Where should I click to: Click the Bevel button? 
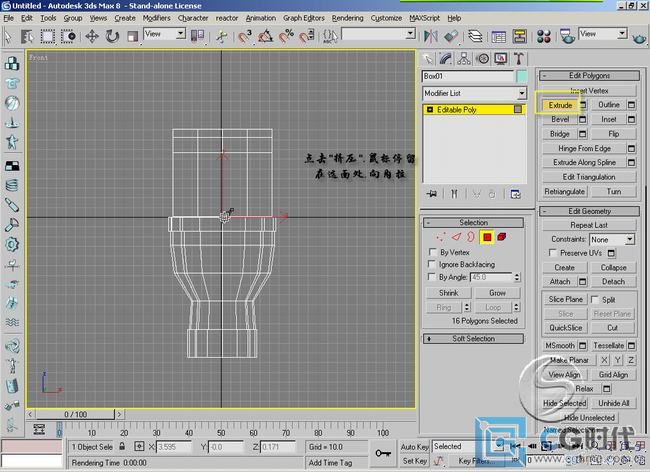[560, 119]
